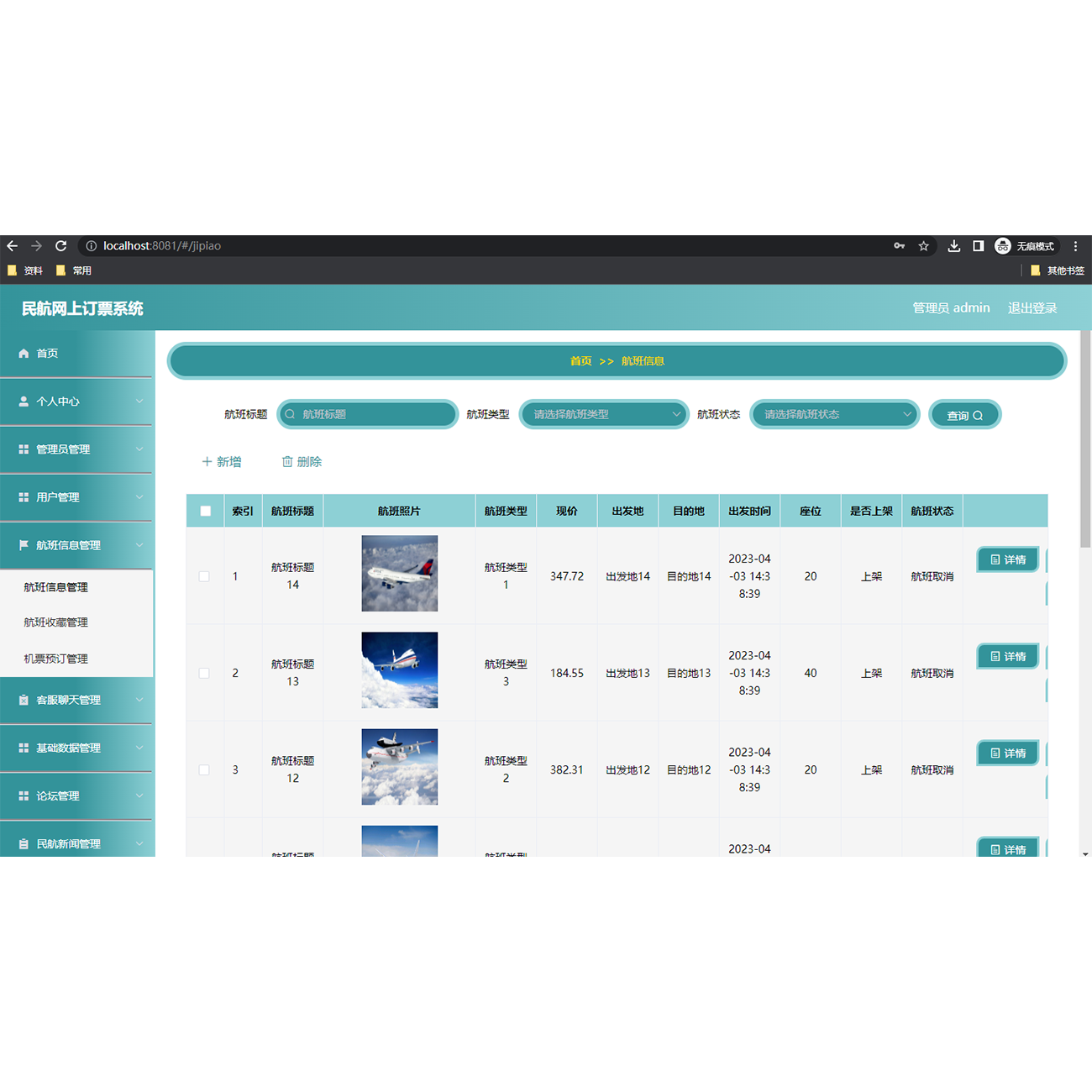Open 论坛管理 menu label
This screenshot has height=1092, width=1092.
57,795
